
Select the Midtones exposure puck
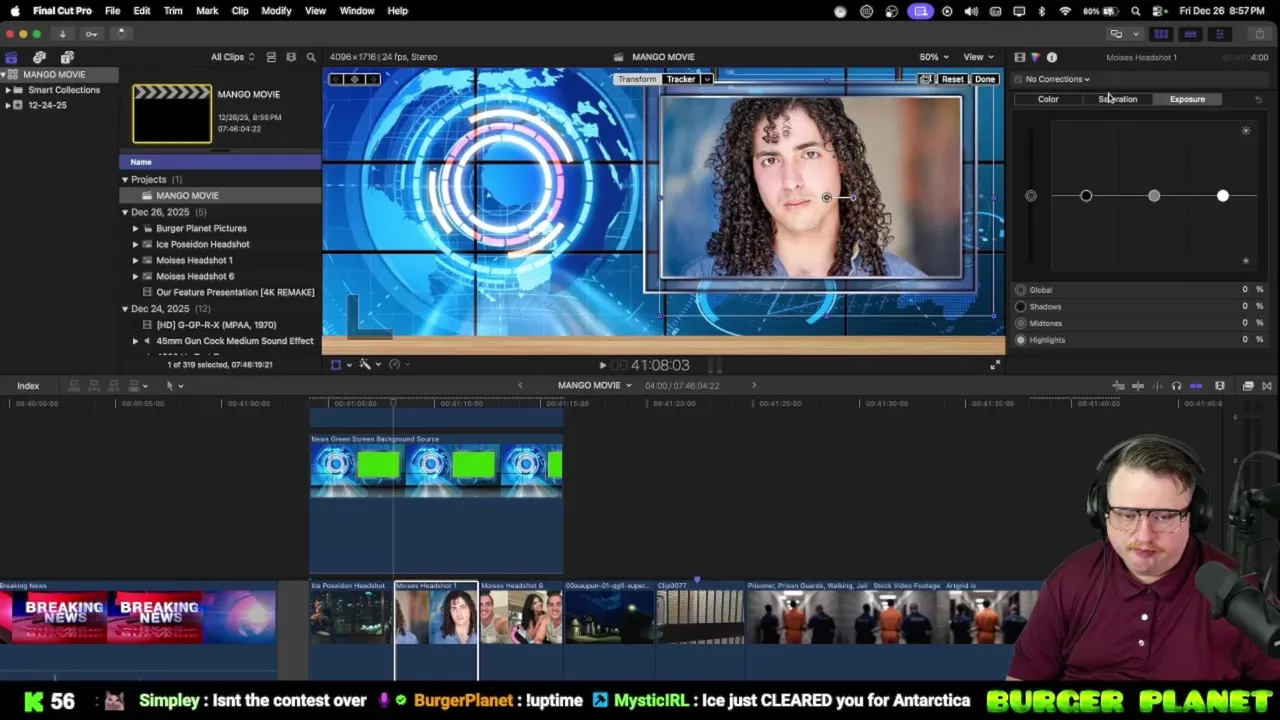(1154, 196)
